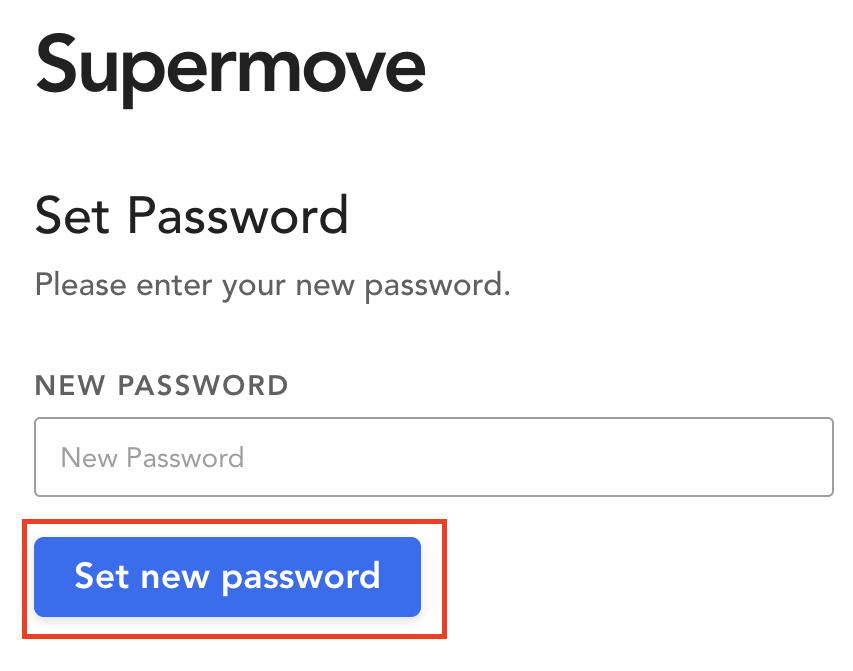The image size is (853, 671).
Task: Click the instruction text under the heading
Action: click(x=272, y=286)
